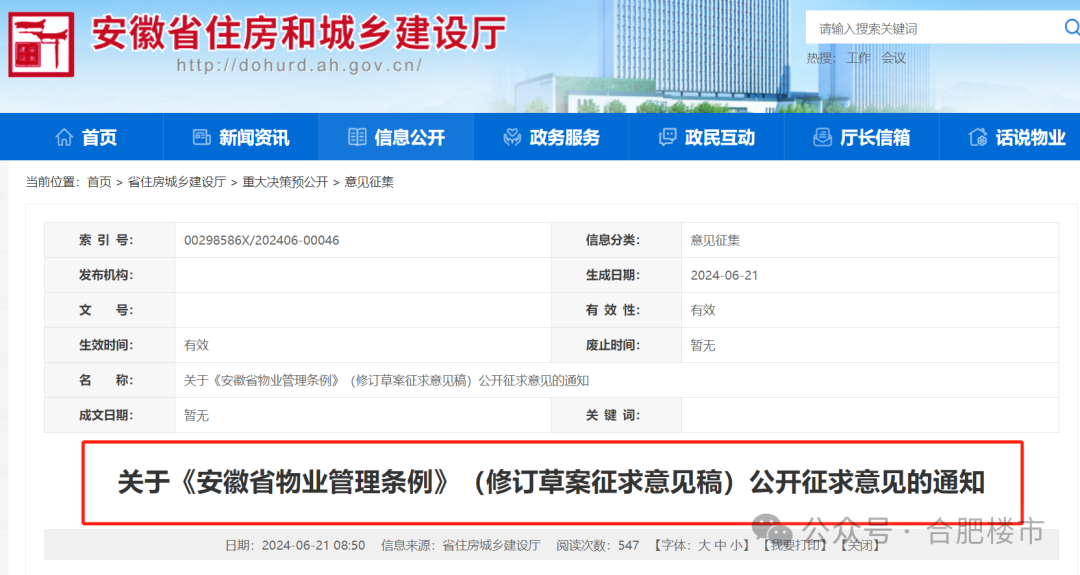Click the 文号 label cell
This screenshot has height=575, width=1080.
coord(110,311)
